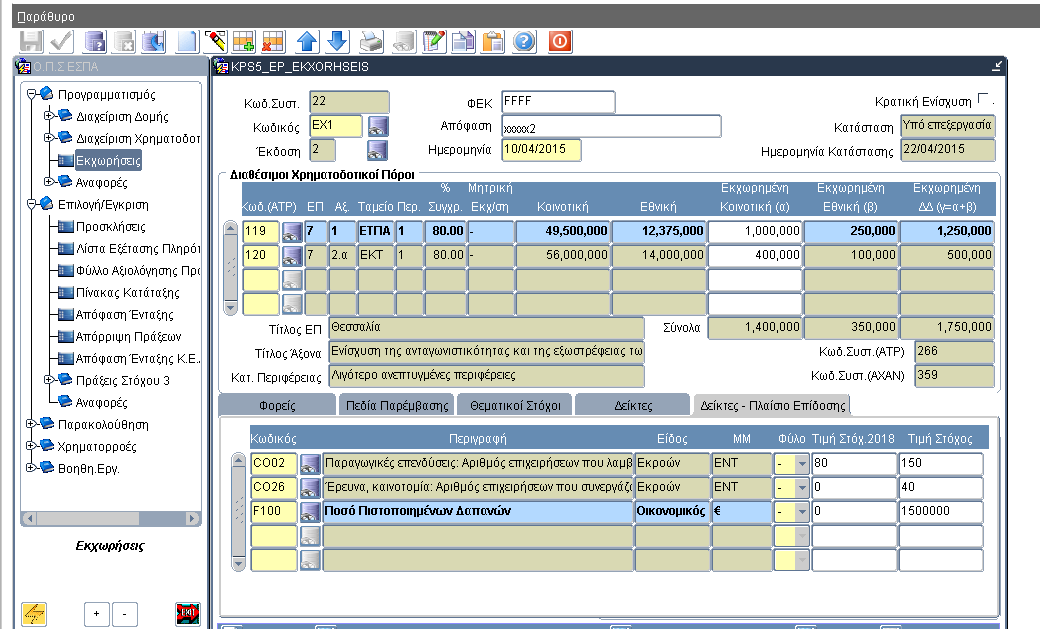The image size is (1040, 629).
Task: Click the yellow pencil icon at bottom left
Action: tap(34, 614)
